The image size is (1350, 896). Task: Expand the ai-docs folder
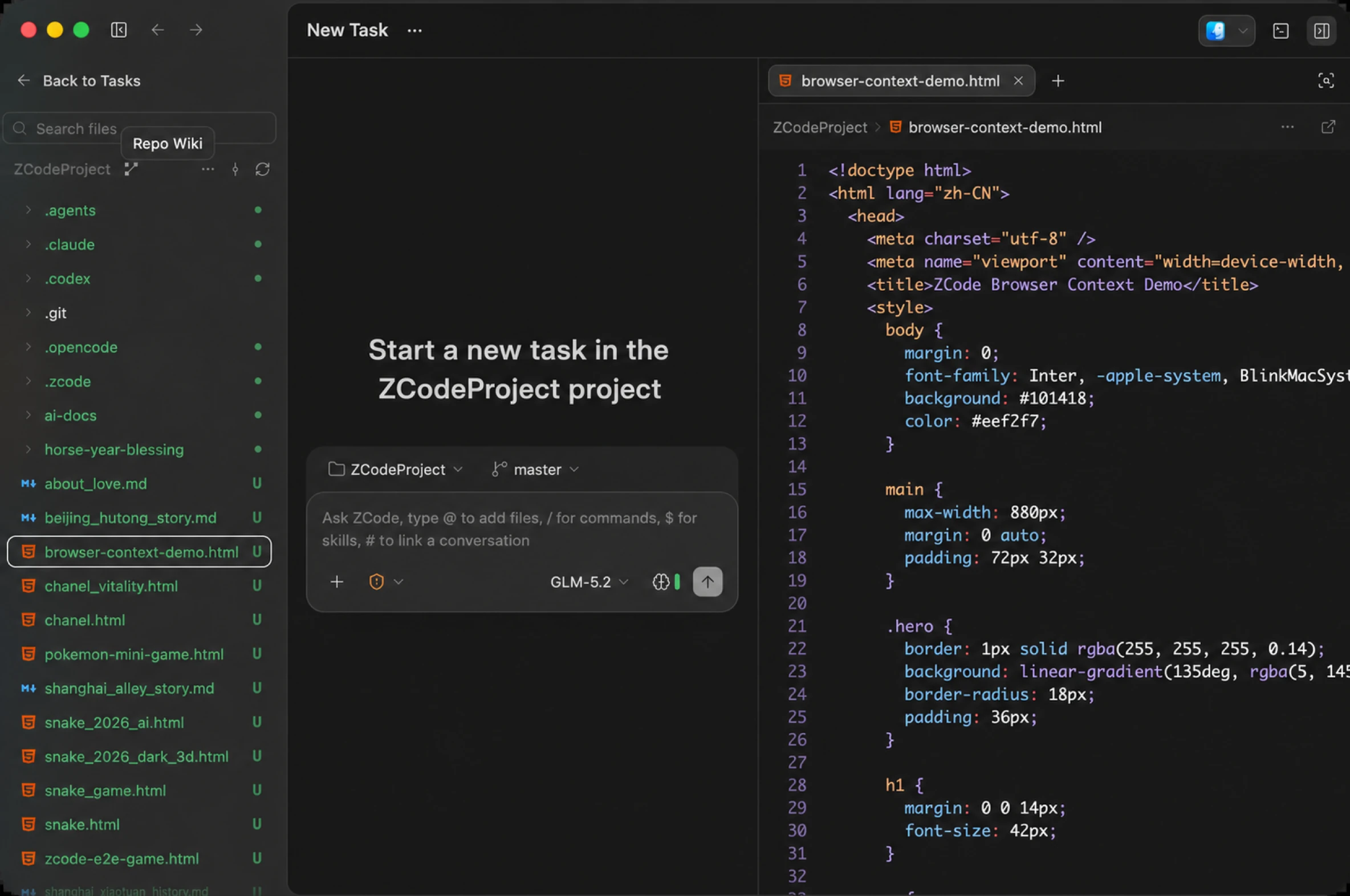(x=139, y=416)
